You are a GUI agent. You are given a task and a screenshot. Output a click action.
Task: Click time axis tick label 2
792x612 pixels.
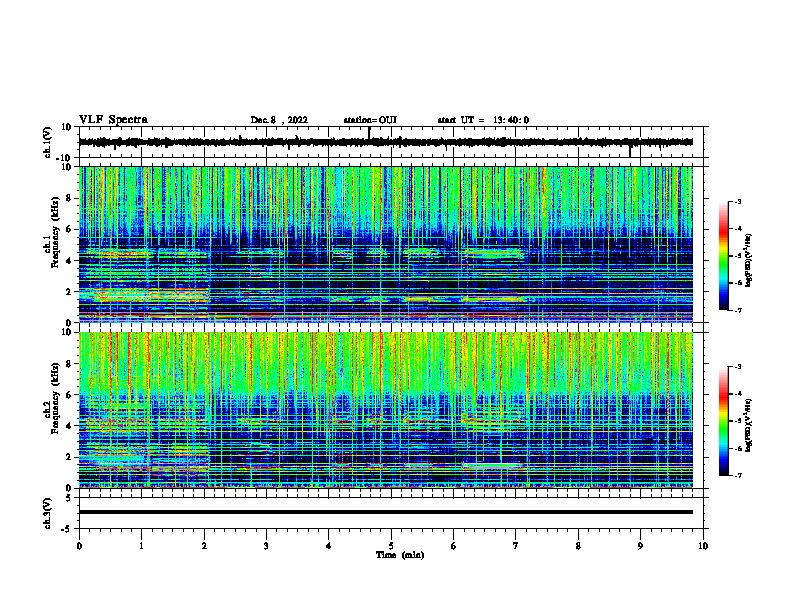click(204, 546)
